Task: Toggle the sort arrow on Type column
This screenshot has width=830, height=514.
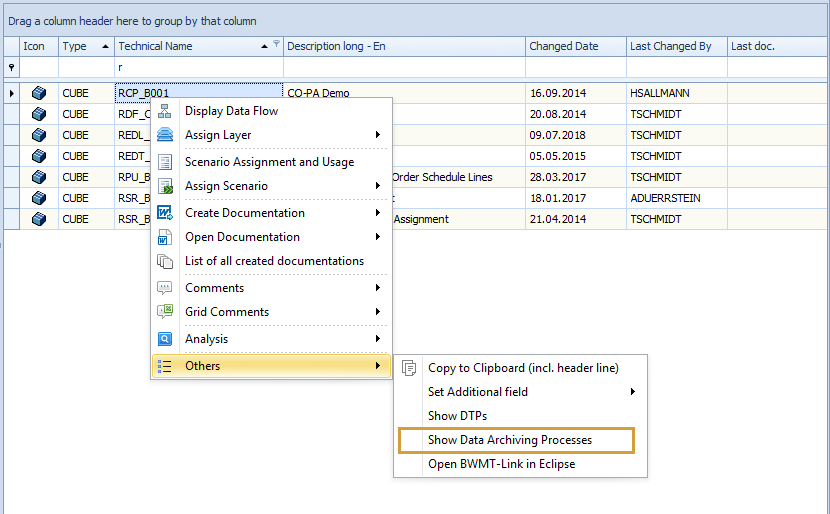Action: (x=106, y=46)
